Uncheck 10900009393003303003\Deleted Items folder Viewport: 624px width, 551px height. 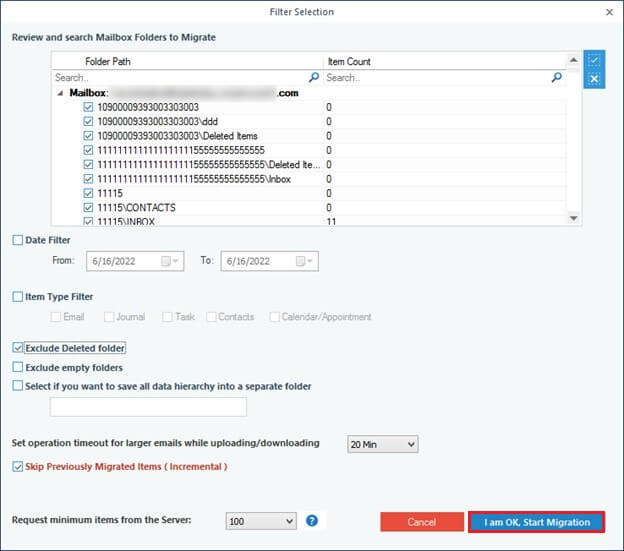[88, 136]
